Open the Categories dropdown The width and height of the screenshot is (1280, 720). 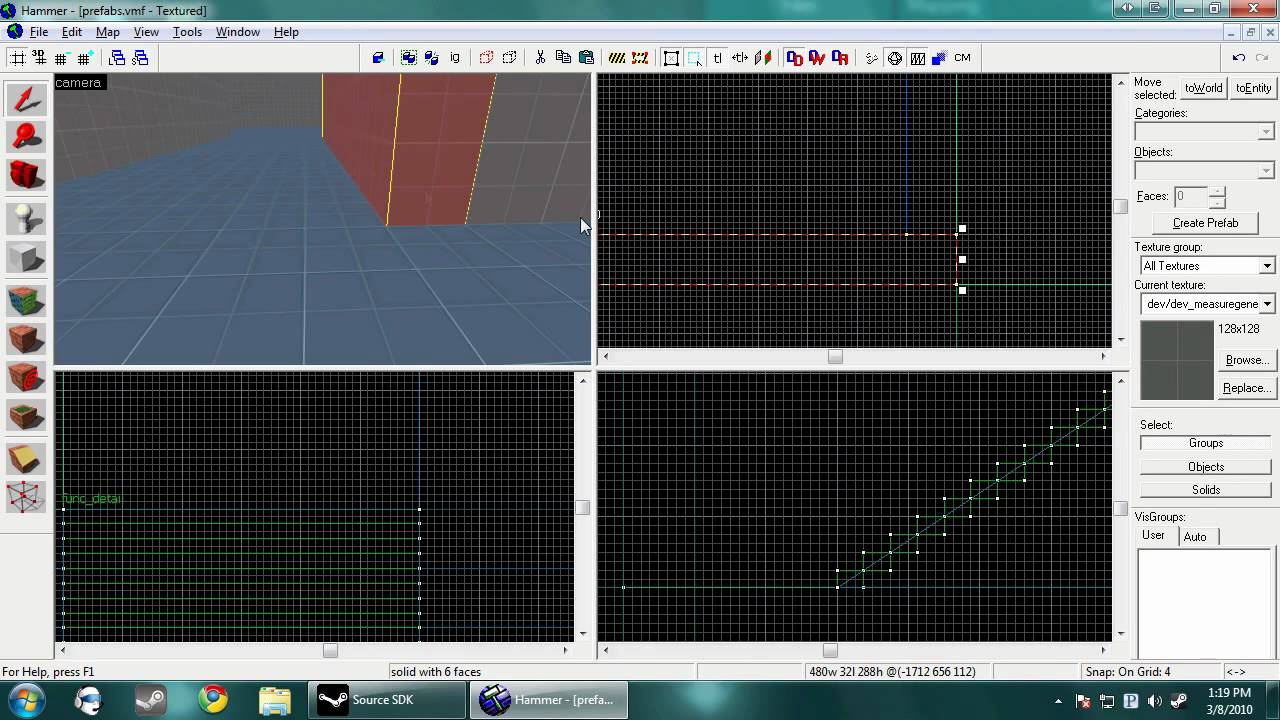point(1204,132)
